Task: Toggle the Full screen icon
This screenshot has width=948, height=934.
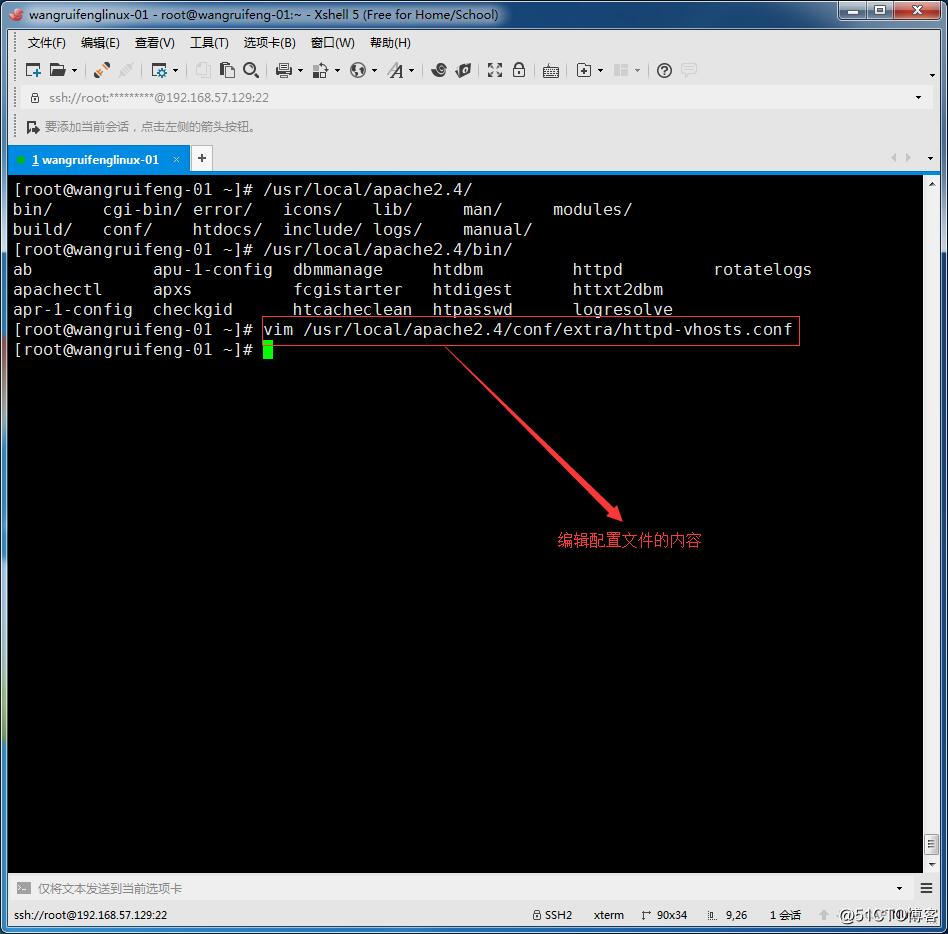Action: 495,70
